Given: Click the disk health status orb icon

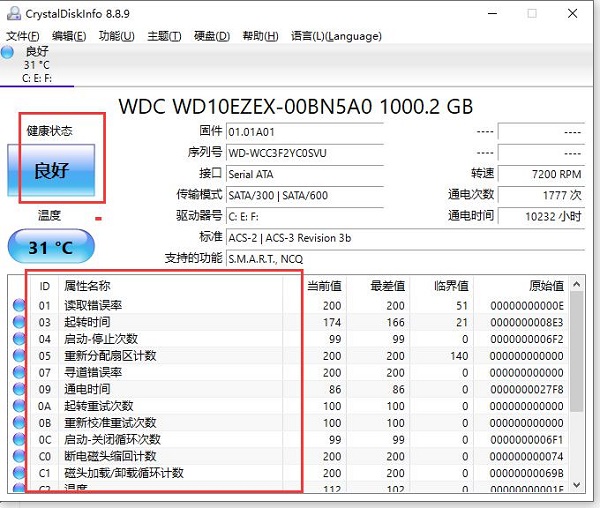Looking at the screenshot, I should click(x=9, y=52).
